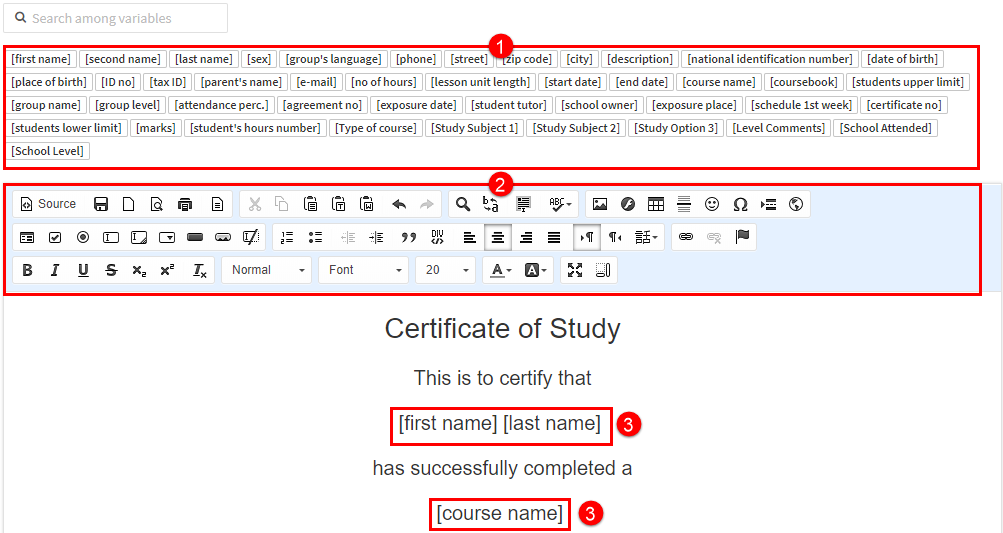The width and height of the screenshot is (1003, 533).
Task: Insert a Numbered List
Action: [287, 237]
